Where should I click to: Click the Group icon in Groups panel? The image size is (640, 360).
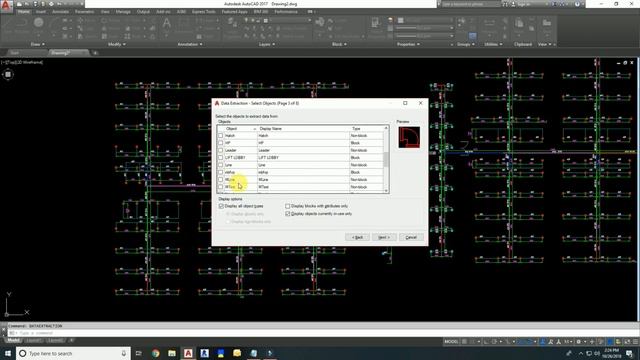tap(462, 22)
